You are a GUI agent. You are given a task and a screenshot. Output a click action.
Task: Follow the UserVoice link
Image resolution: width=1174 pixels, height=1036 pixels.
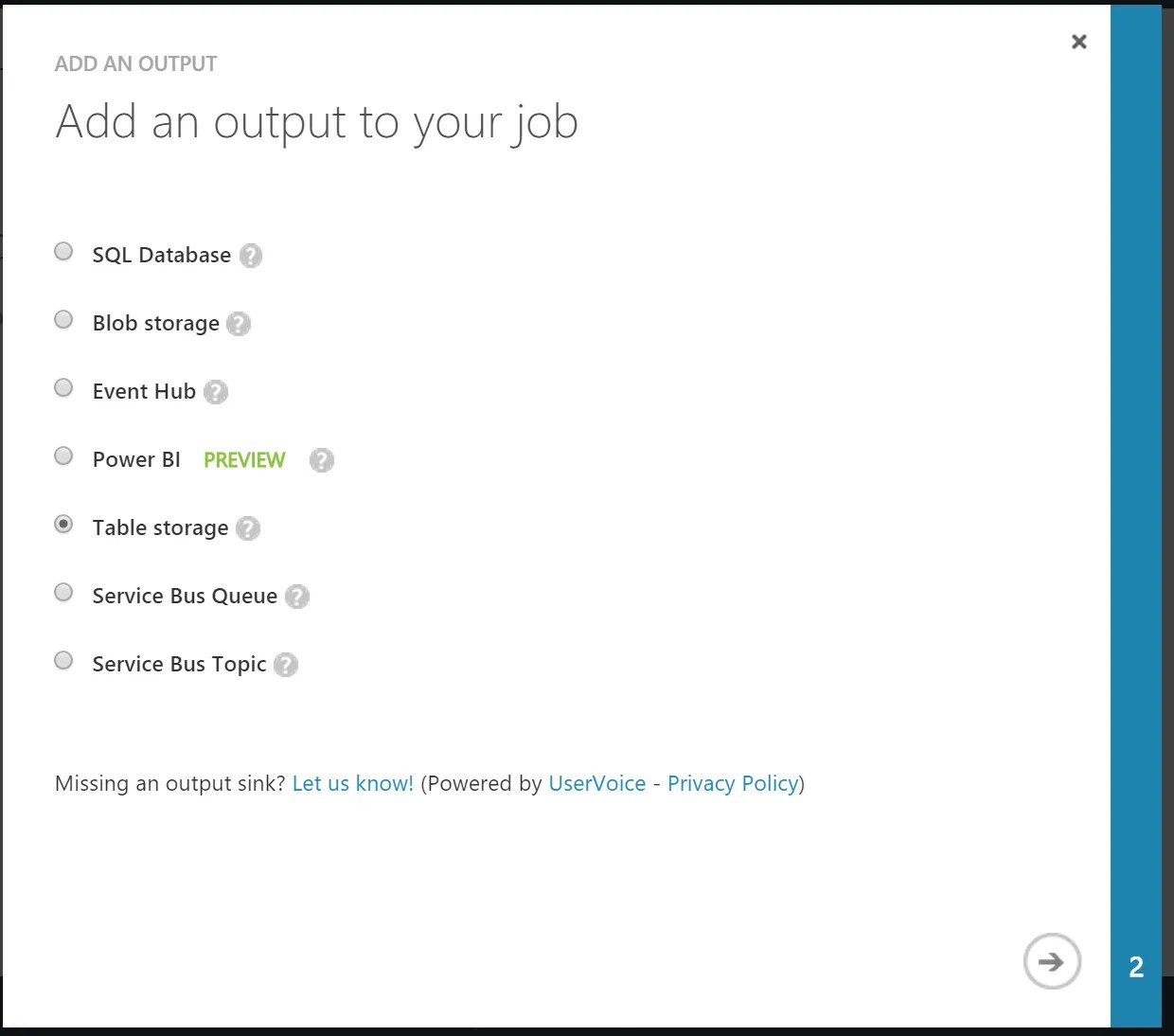(x=597, y=784)
